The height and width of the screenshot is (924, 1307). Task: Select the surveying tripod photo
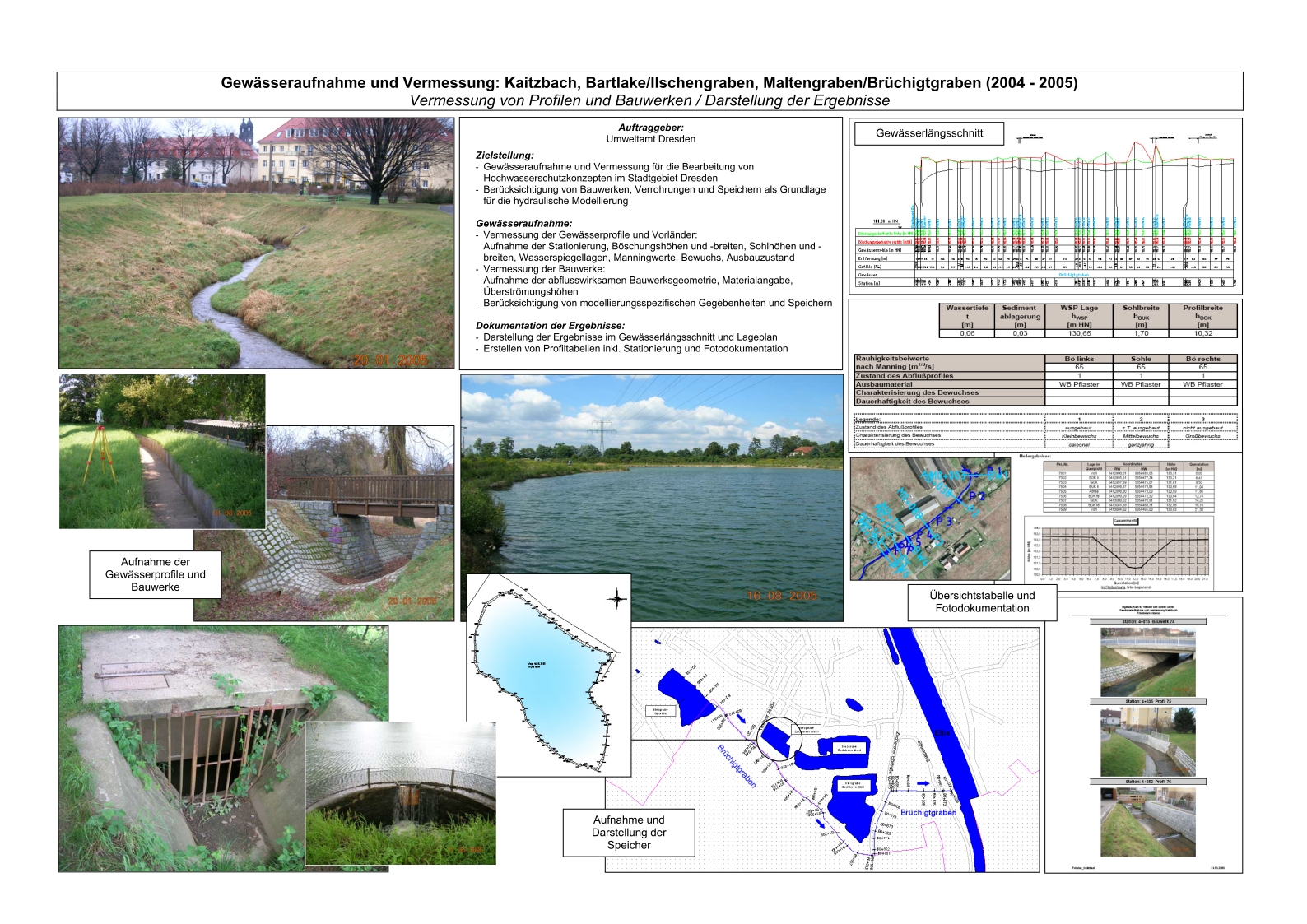(161, 451)
